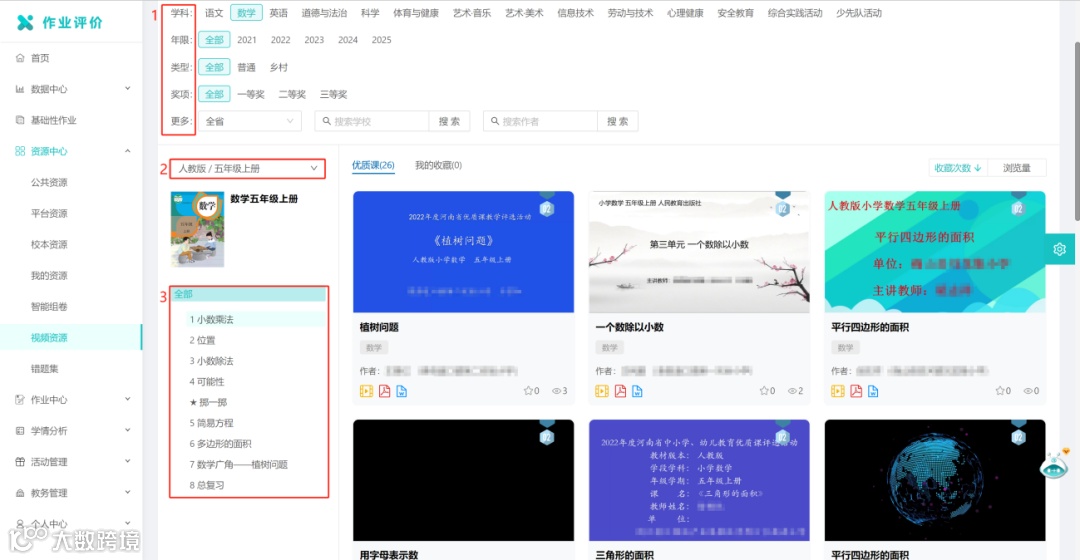The image size is (1080, 560).
Task: Click the 作业评价 logo icon
Action: (x=25, y=23)
